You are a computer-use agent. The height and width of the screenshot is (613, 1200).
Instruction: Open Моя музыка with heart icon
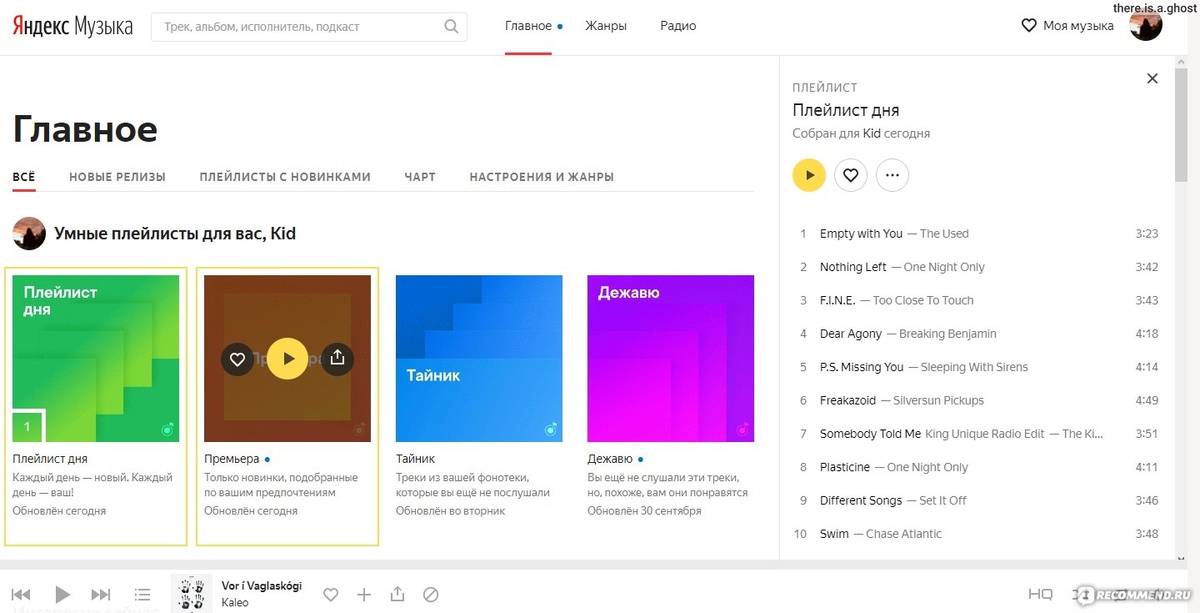[x=1067, y=26]
